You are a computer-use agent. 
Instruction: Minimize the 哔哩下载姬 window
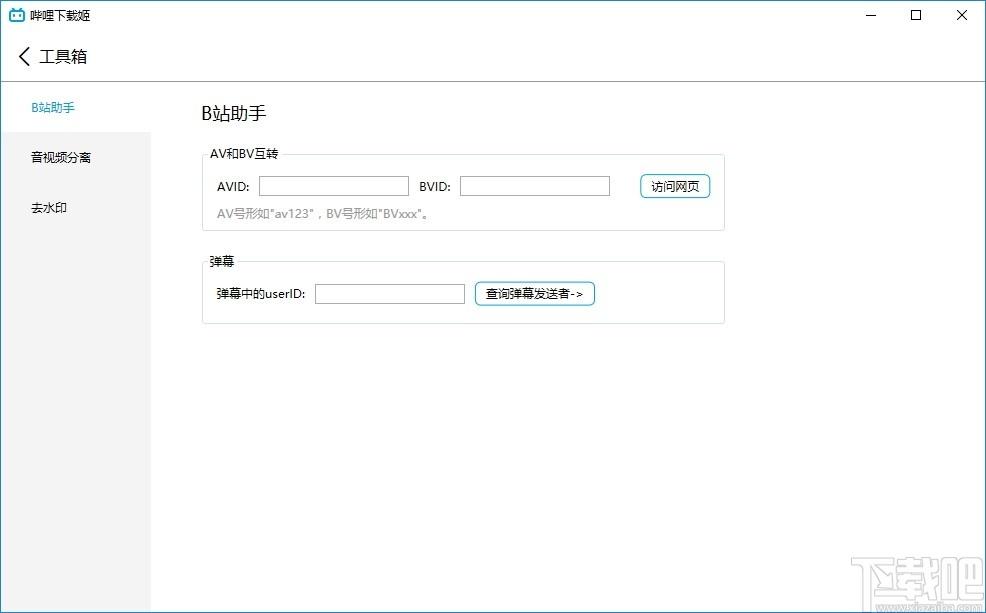click(871, 15)
